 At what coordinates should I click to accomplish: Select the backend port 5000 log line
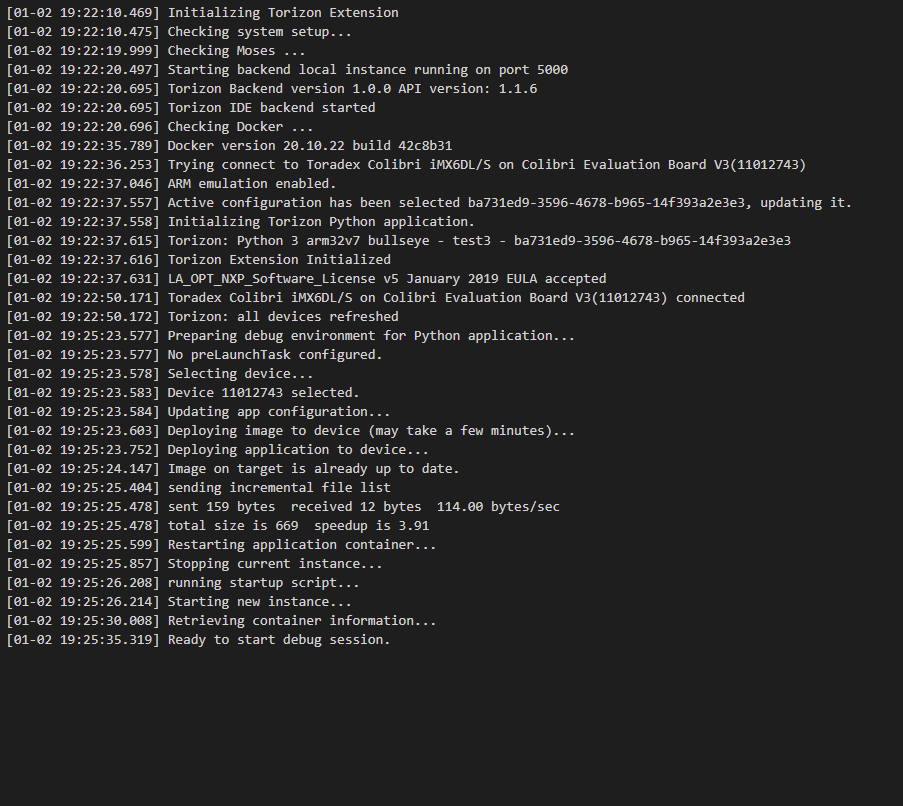[287, 70]
